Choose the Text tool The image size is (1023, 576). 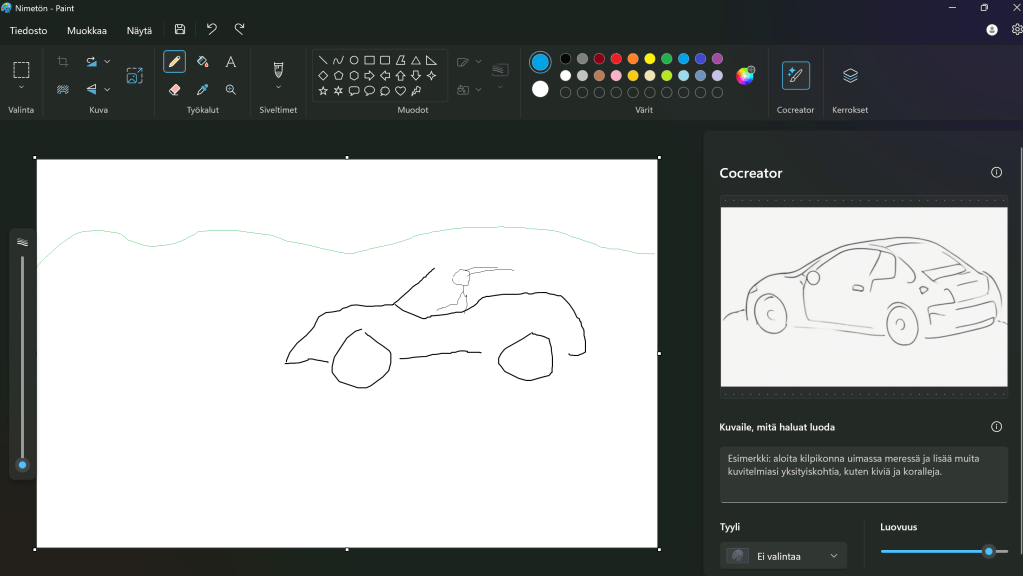pos(231,62)
